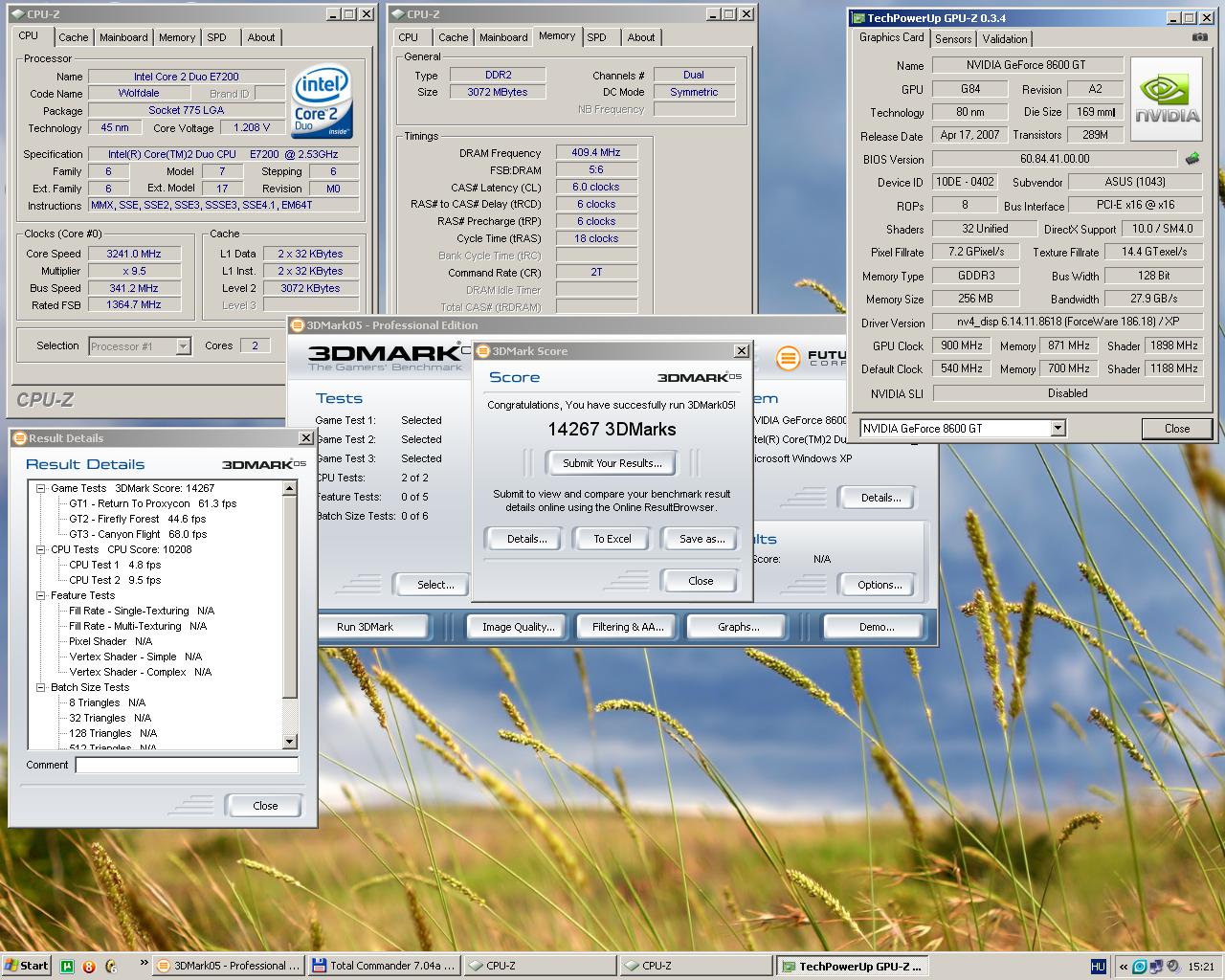Collapse the Batch Size Tests node

point(41,687)
